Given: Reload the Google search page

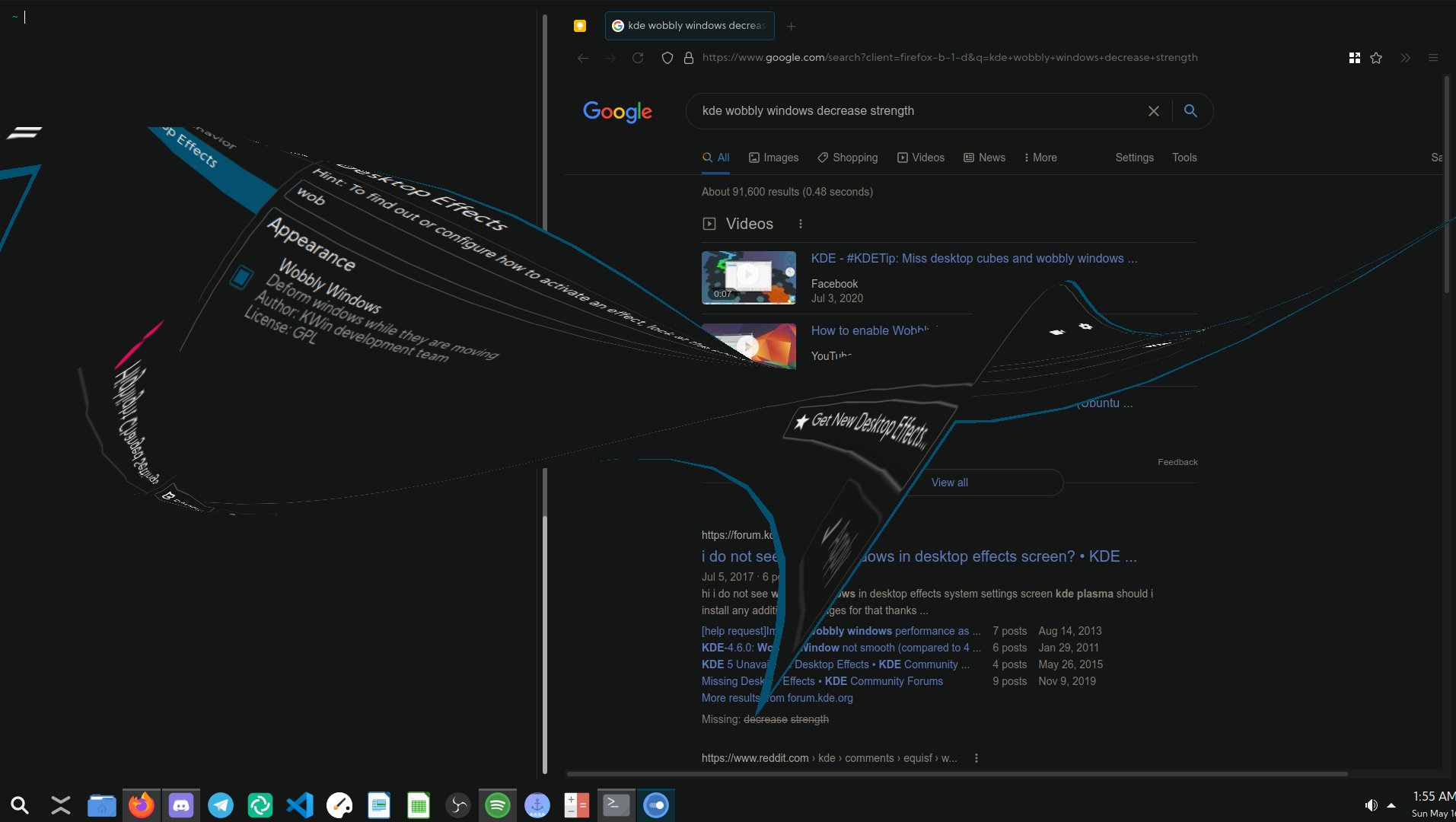Looking at the screenshot, I should click(638, 58).
